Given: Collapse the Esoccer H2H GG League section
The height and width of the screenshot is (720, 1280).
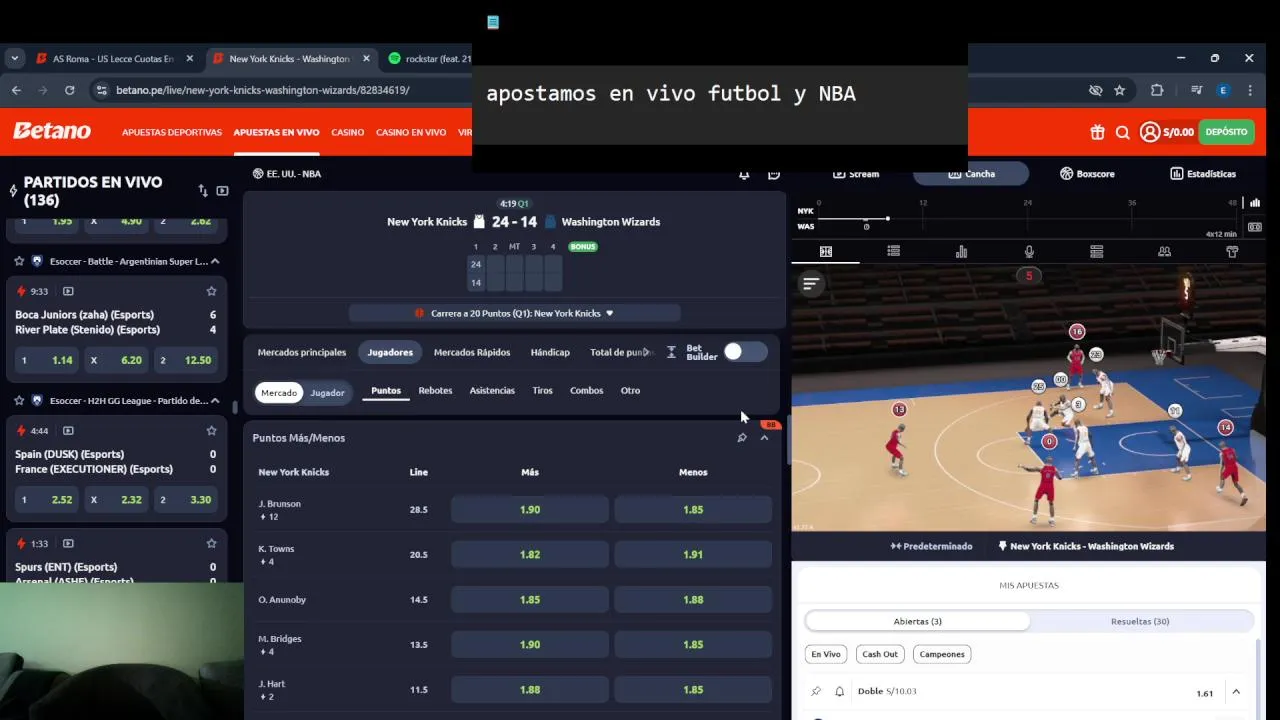Looking at the screenshot, I should click(215, 401).
